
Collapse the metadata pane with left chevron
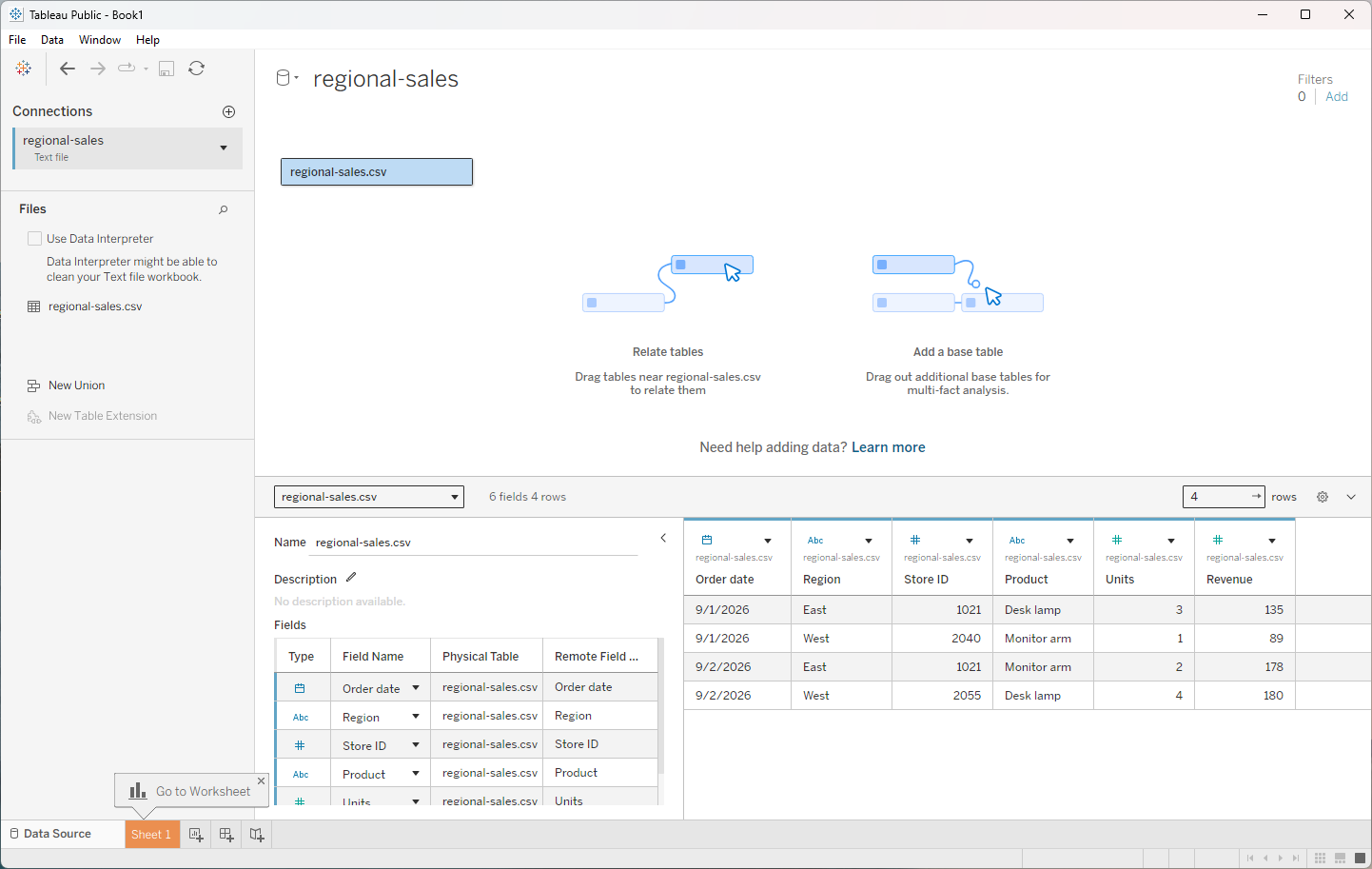click(x=663, y=538)
